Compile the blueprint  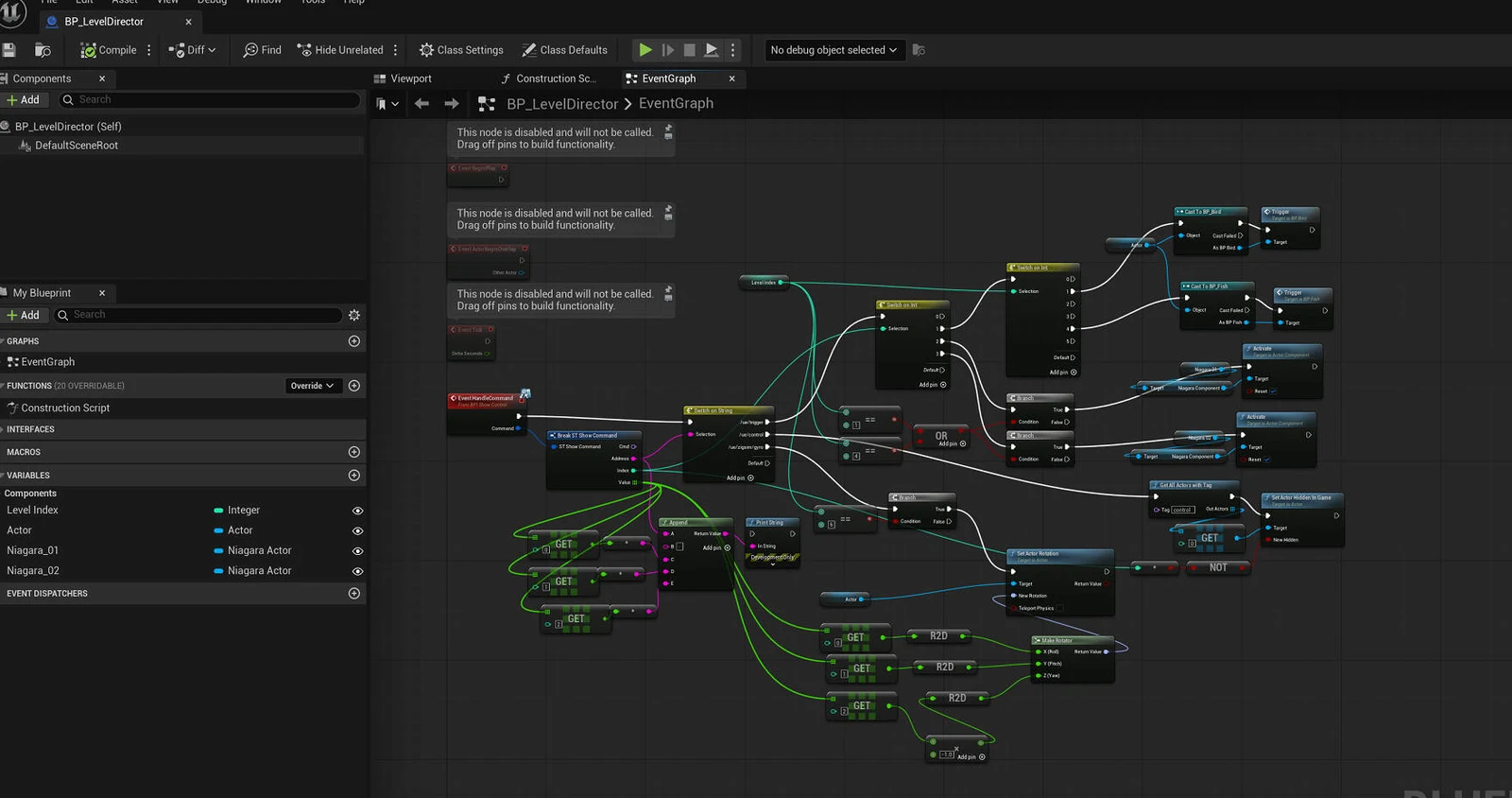[x=109, y=50]
